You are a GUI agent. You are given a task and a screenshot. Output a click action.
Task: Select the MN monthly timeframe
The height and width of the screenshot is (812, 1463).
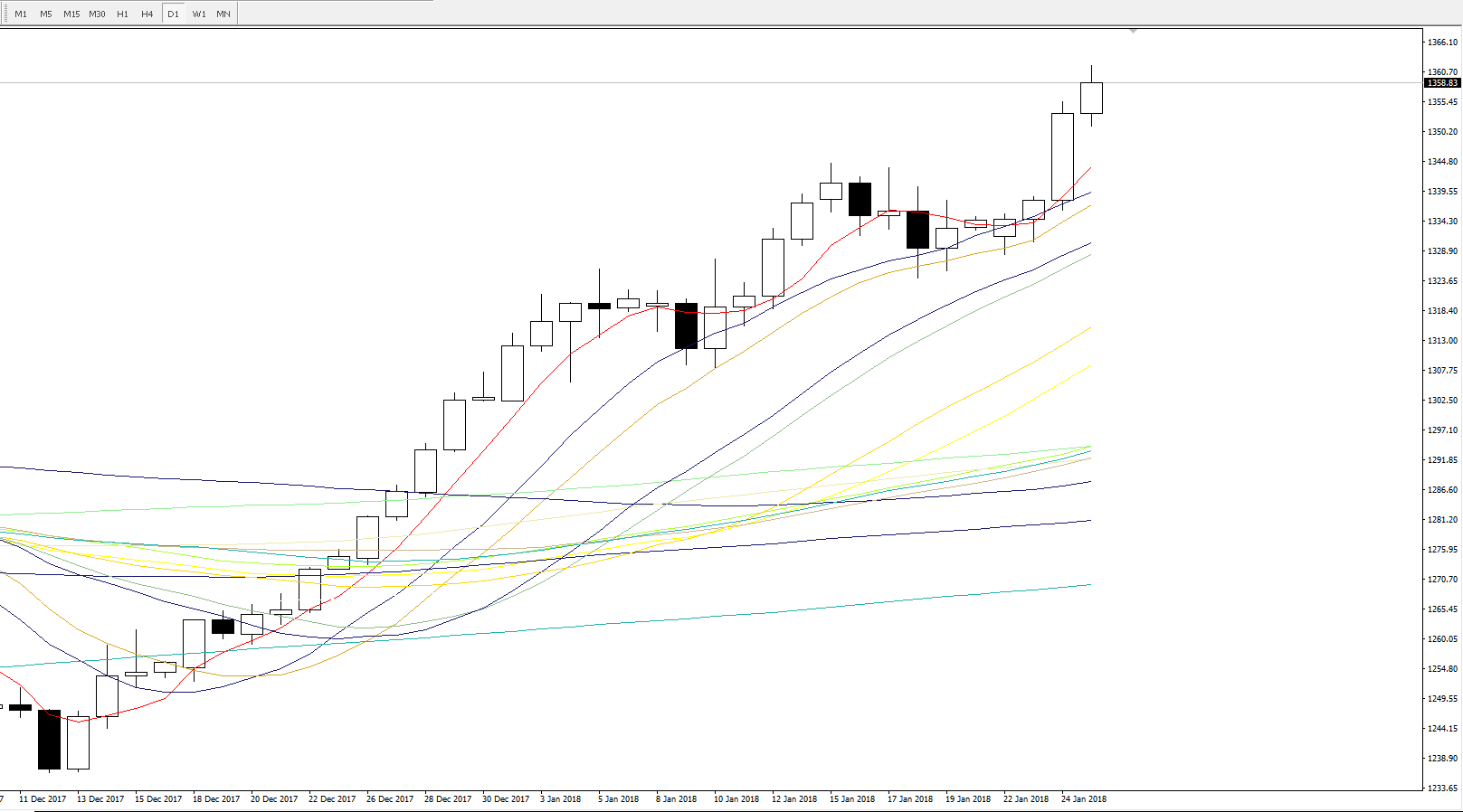pos(223,14)
